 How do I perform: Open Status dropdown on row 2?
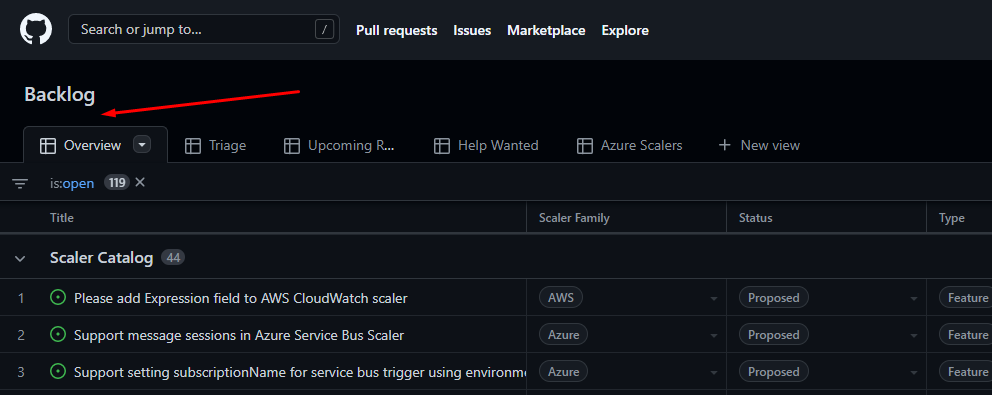click(914, 335)
